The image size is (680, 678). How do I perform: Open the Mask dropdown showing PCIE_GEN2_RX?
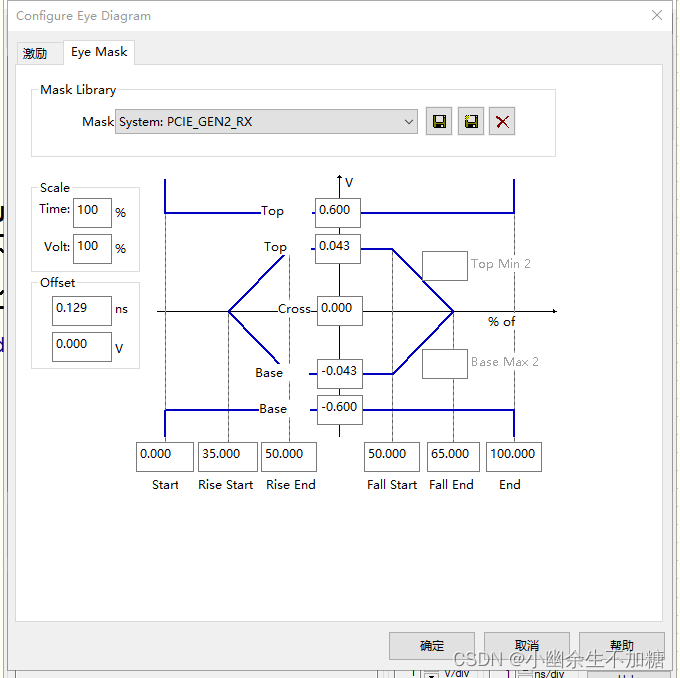coord(266,122)
